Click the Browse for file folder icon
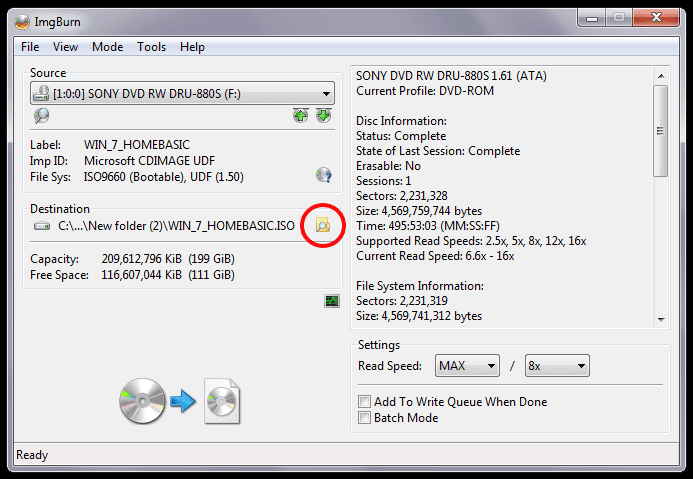 pyautogui.click(x=322, y=226)
